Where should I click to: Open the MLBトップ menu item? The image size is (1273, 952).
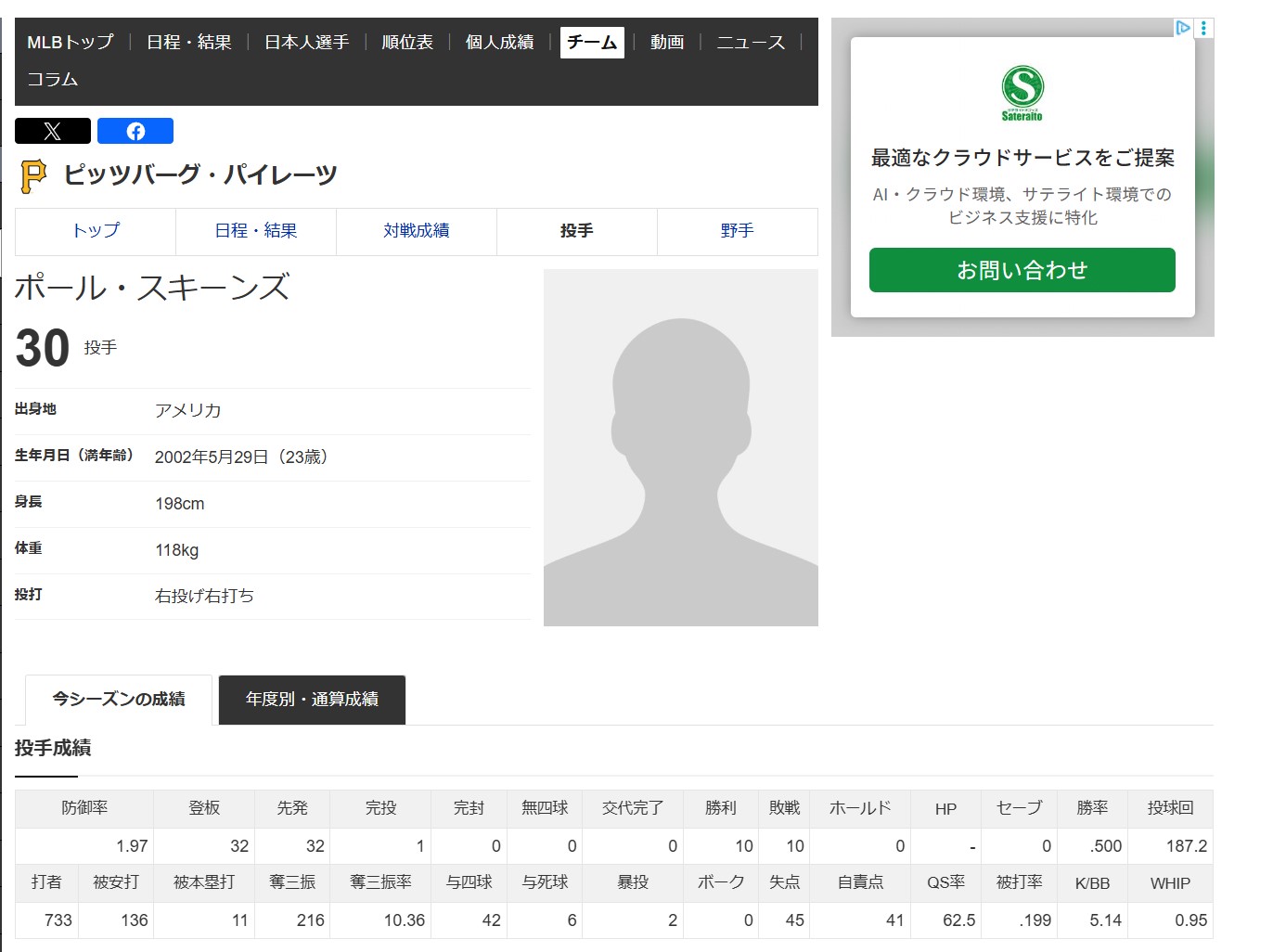click(71, 43)
